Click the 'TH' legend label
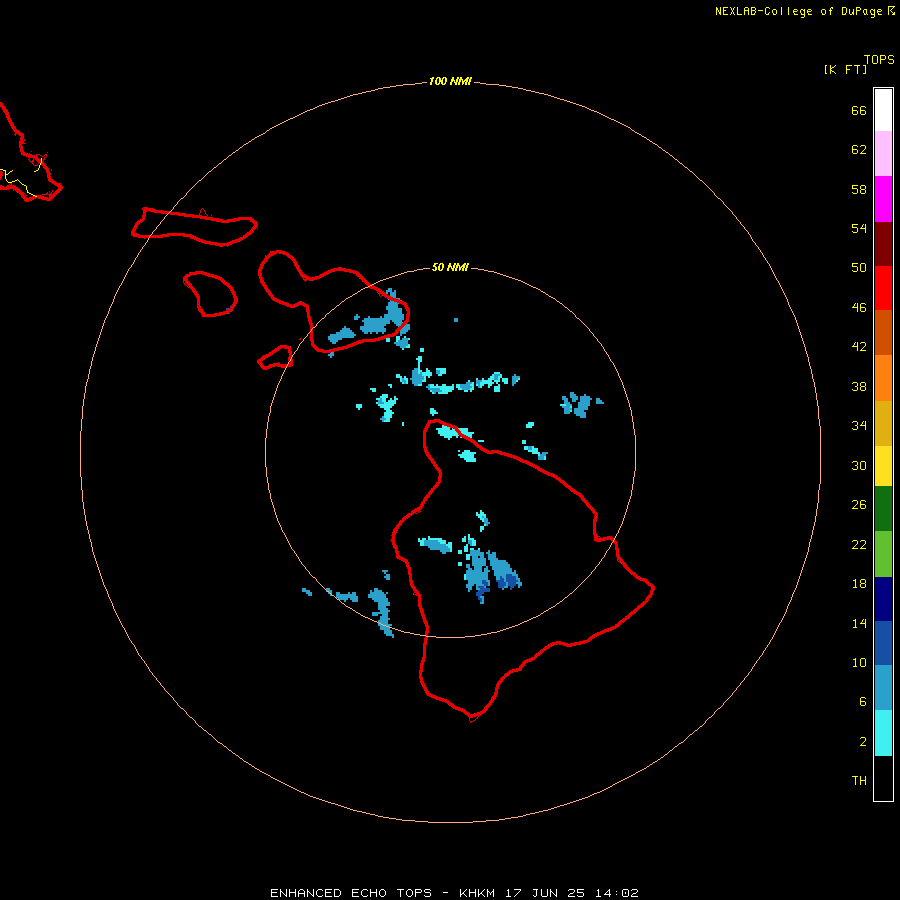 click(x=859, y=781)
